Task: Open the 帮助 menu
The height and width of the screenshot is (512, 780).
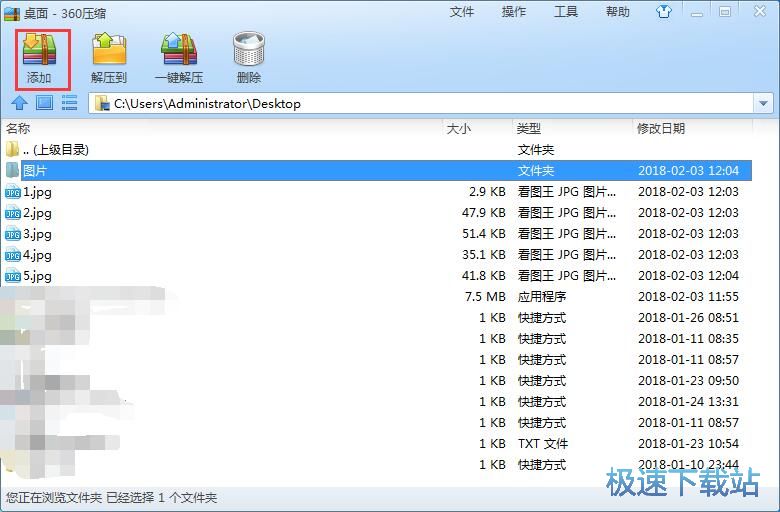Action: (617, 11)
